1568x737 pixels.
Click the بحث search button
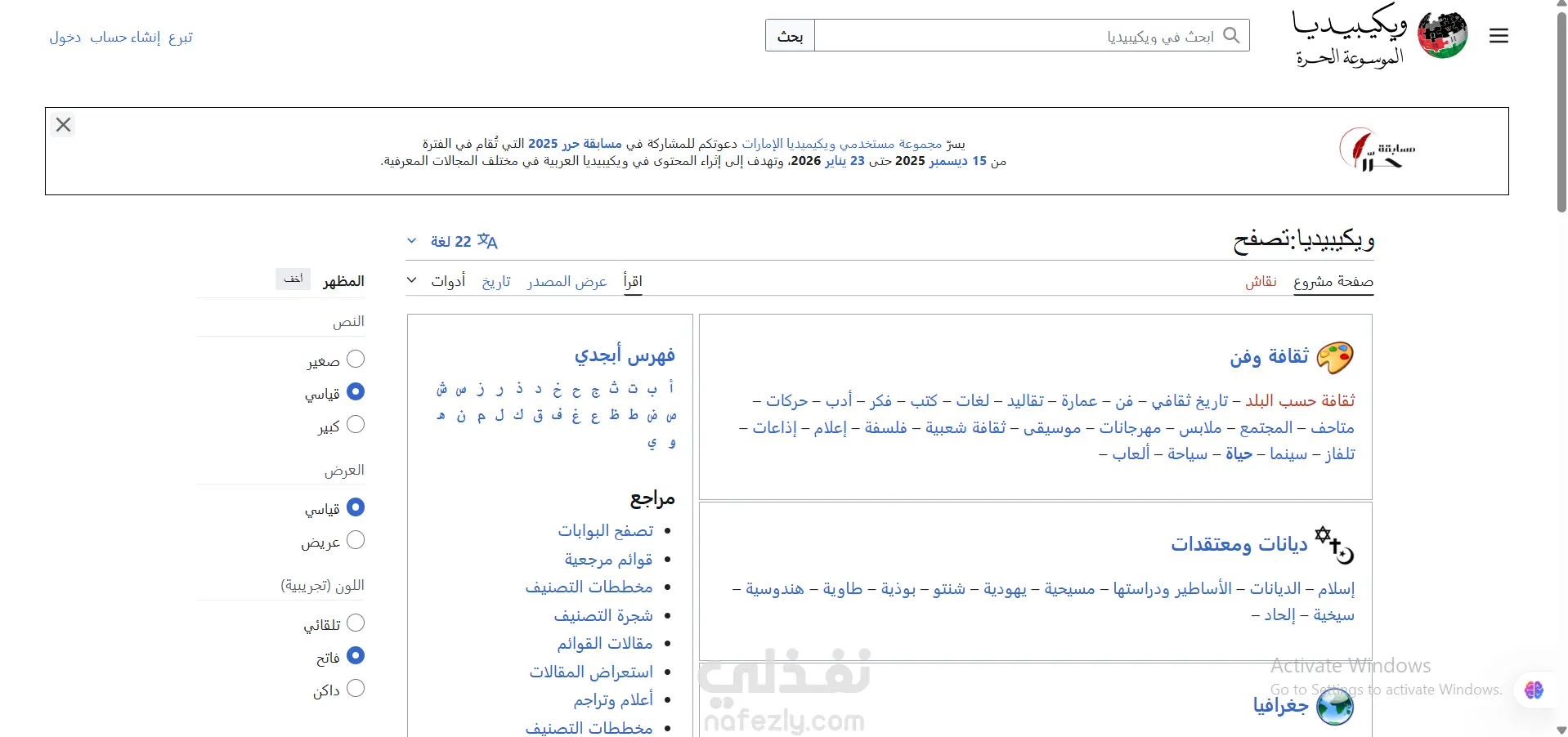click(x=790, y=35)
